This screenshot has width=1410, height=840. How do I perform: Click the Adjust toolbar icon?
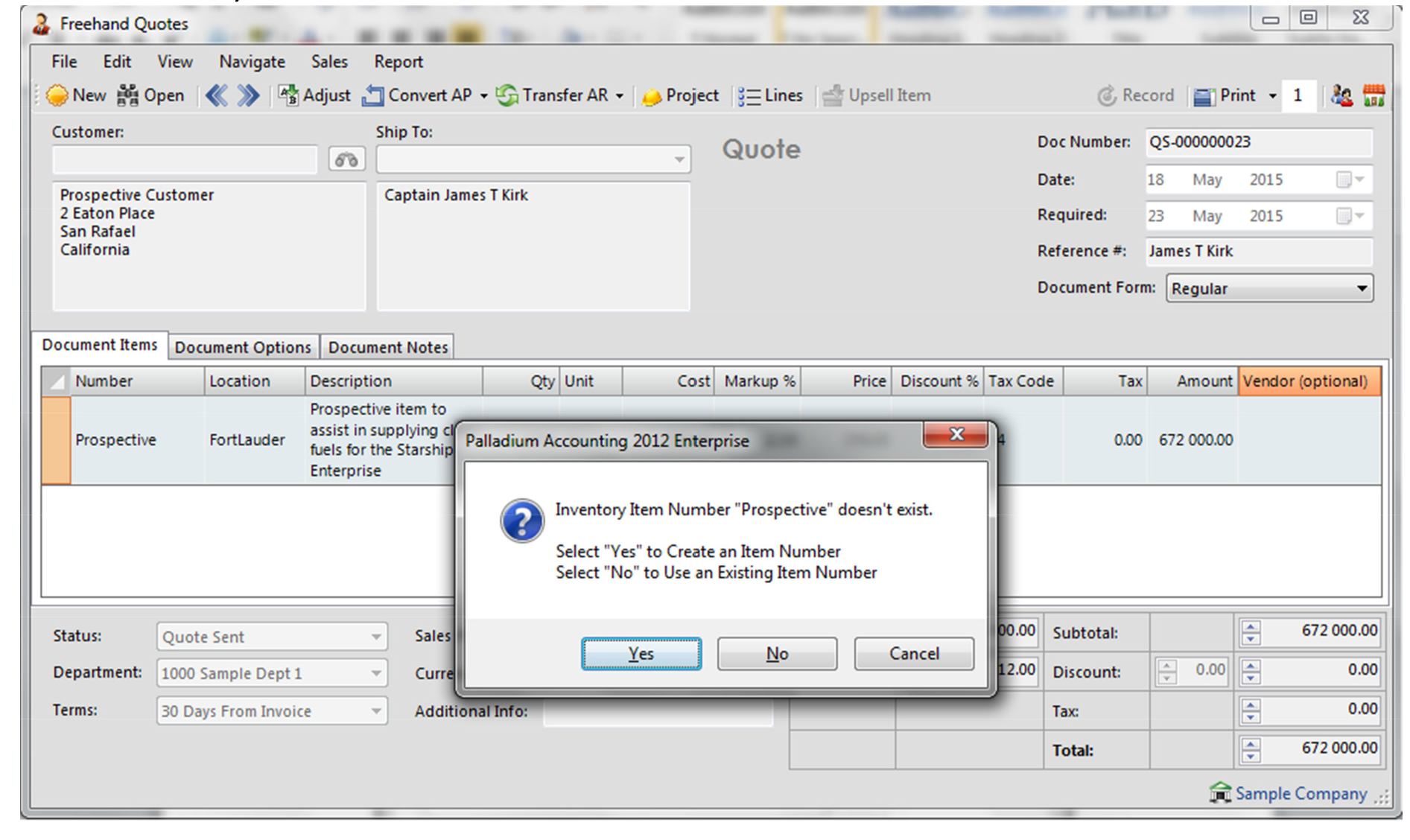[x=288, y=95]
